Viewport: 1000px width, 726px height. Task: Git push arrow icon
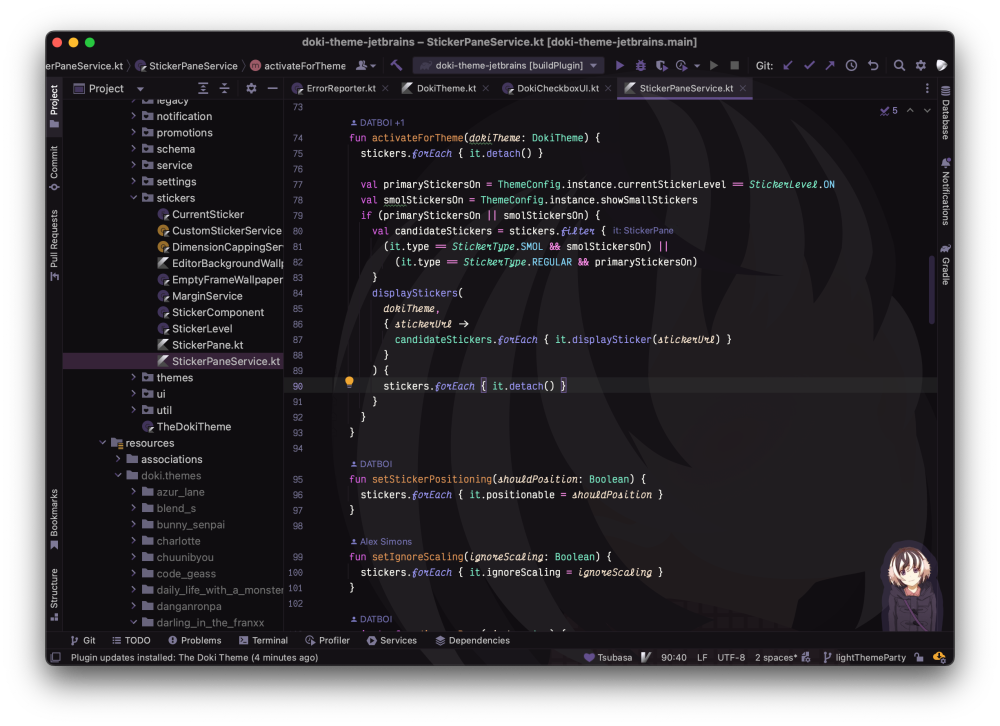click(x=830, y=65)
